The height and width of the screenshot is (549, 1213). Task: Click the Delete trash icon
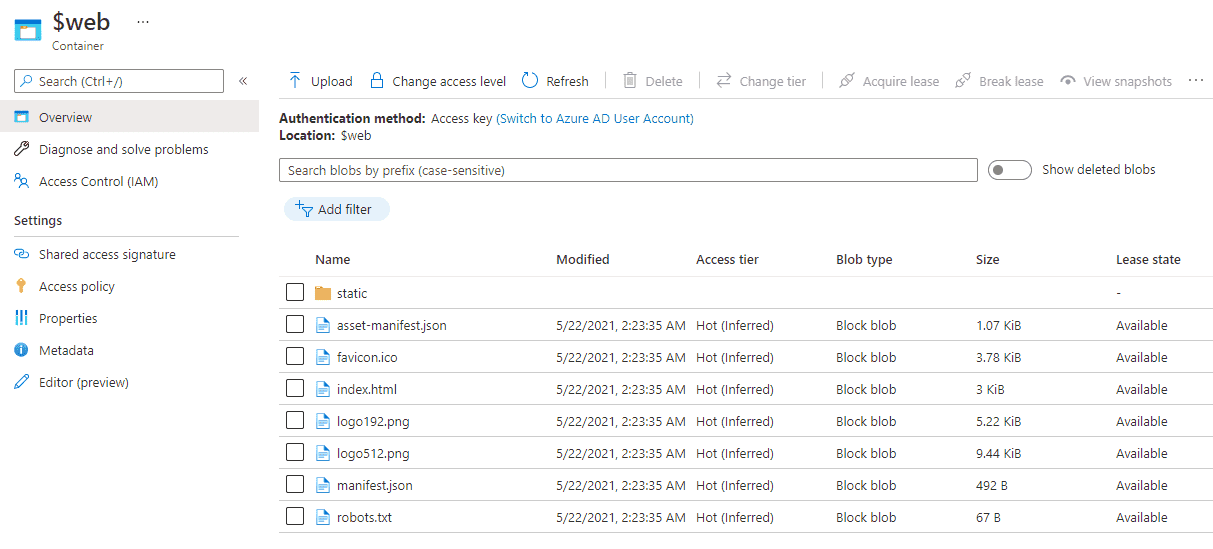(x=630, y=81)
